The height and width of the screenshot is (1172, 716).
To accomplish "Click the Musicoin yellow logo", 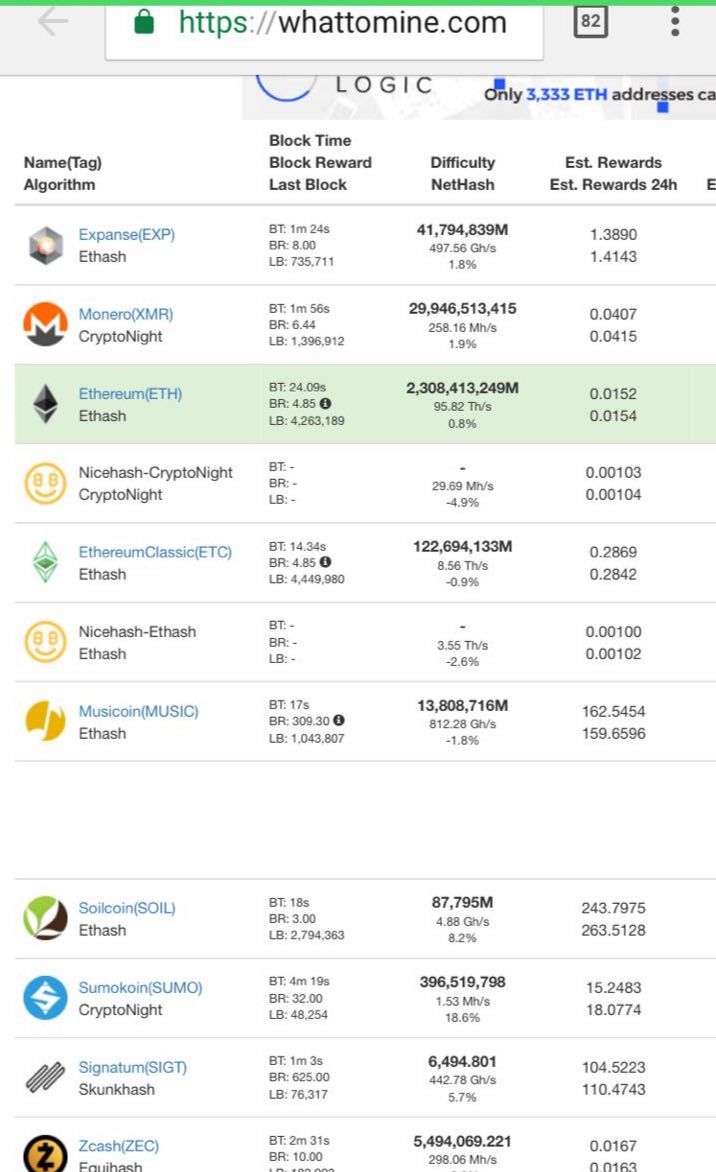I will coord(46,721).
